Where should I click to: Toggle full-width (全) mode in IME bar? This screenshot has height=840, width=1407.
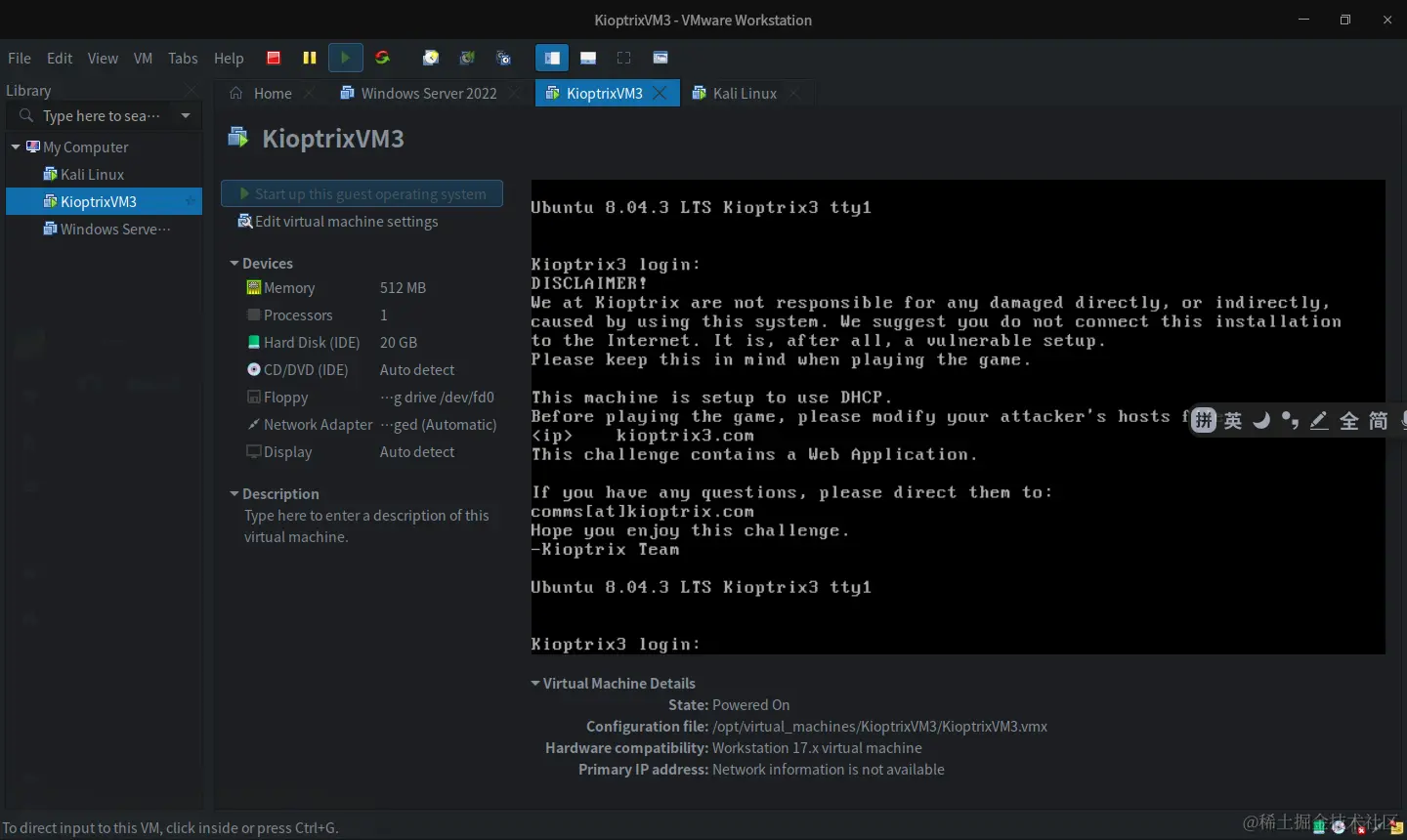pyautogui.click(x=1349, y=421)
